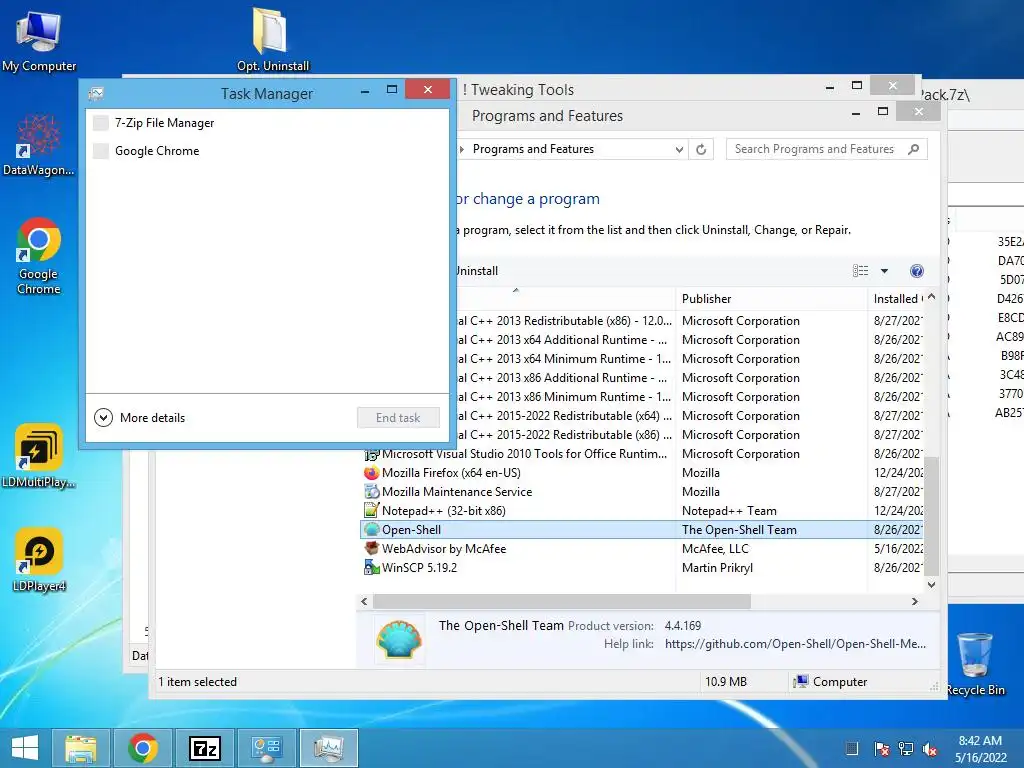
Task: Click the view layout icon in Programs and Features
Action: point(861,271)
